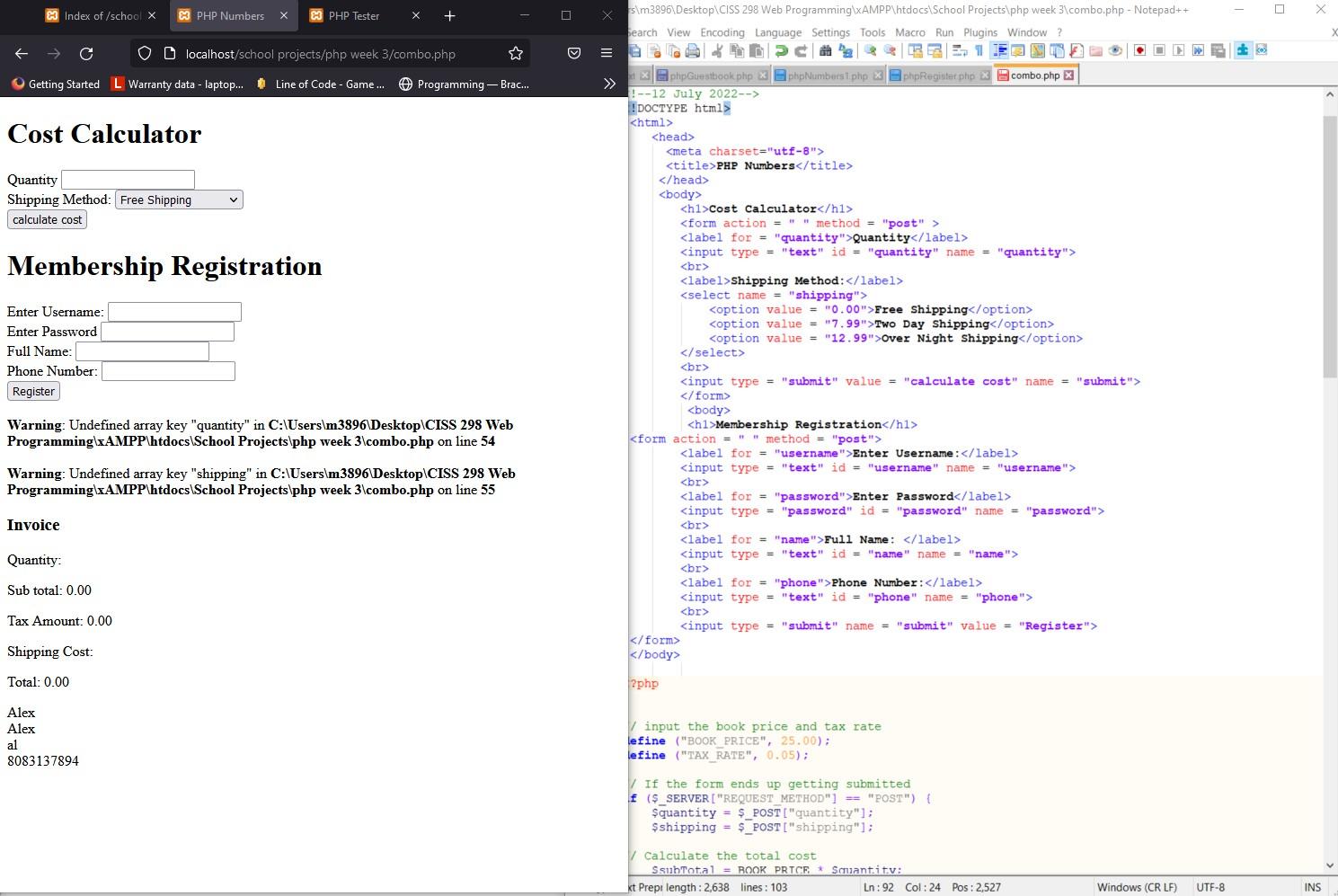Switch to the phpRegister.php tab
This screenshot has width=1338, height=896.
(x=937, y=75)
